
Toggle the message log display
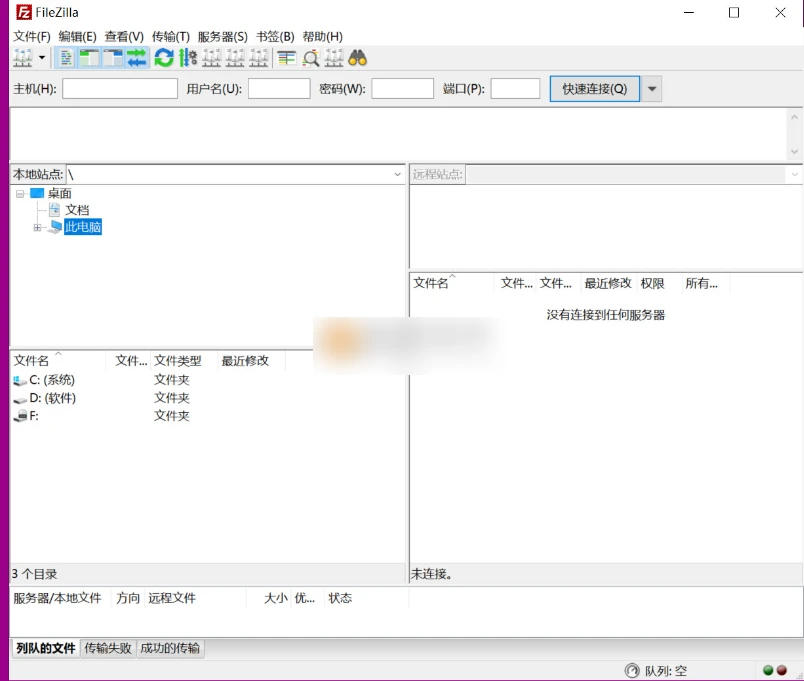point(64,58)
